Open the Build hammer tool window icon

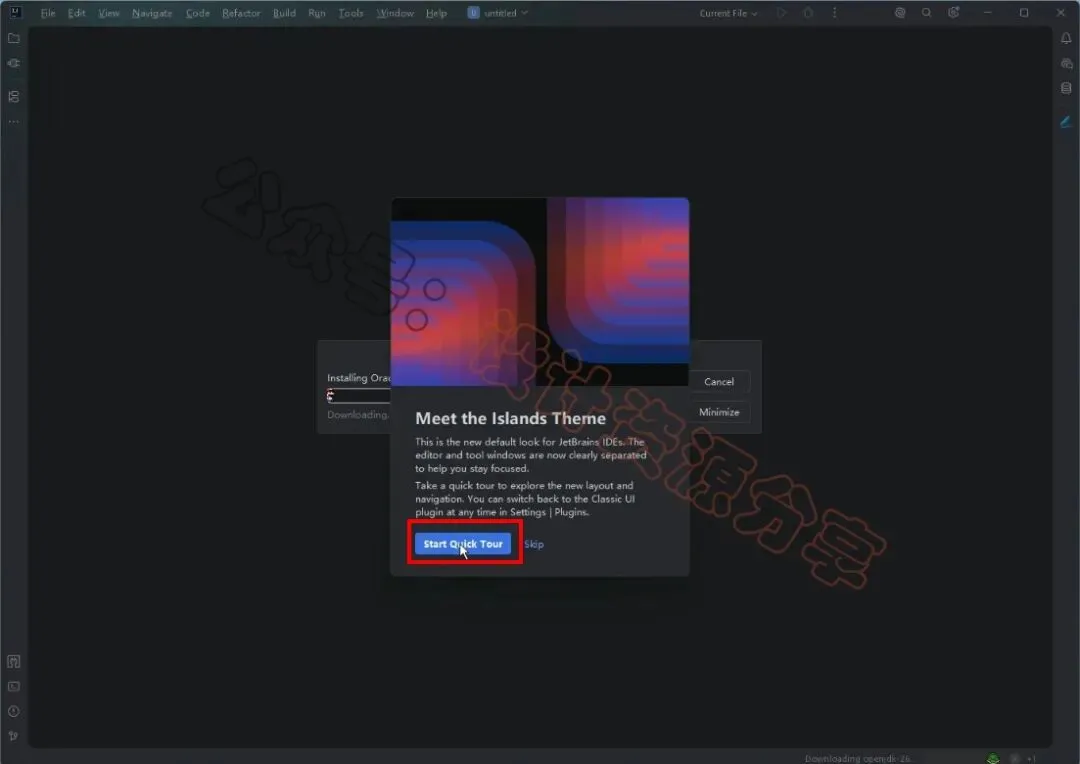click(x=14, y=661)
